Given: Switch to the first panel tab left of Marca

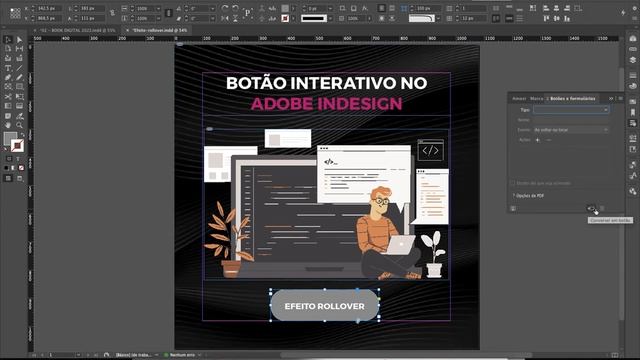Looking at the screenshot, I should point(519,98).
